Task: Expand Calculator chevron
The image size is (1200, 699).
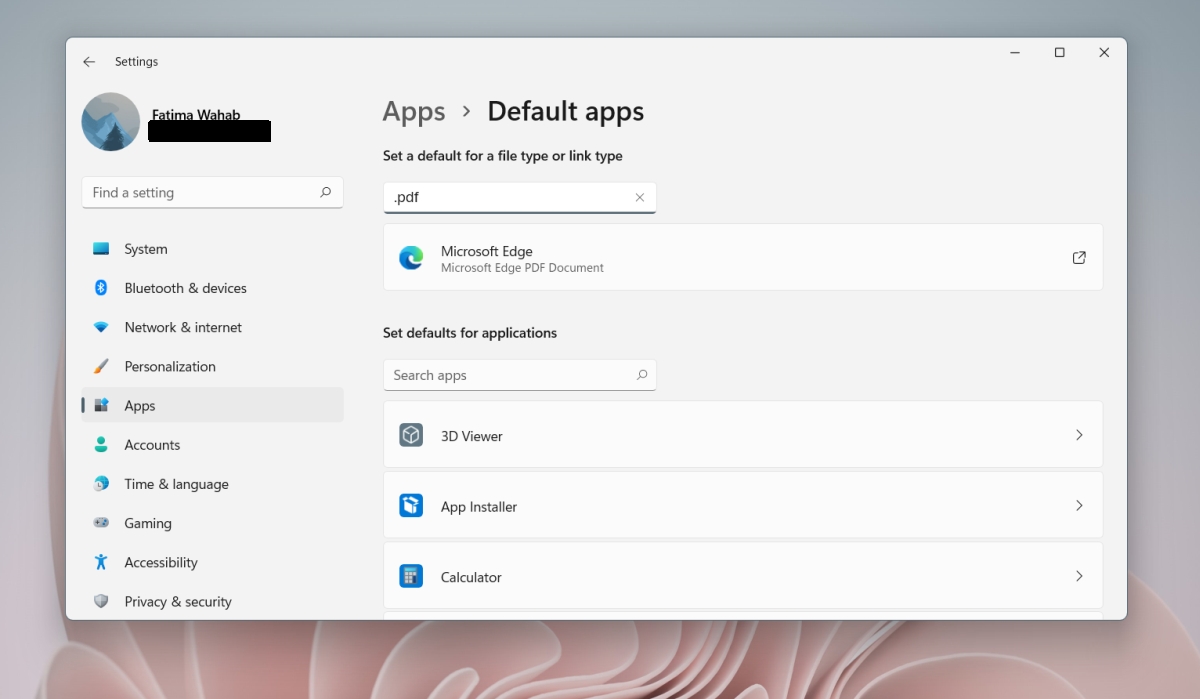Action: point(1079,576)
